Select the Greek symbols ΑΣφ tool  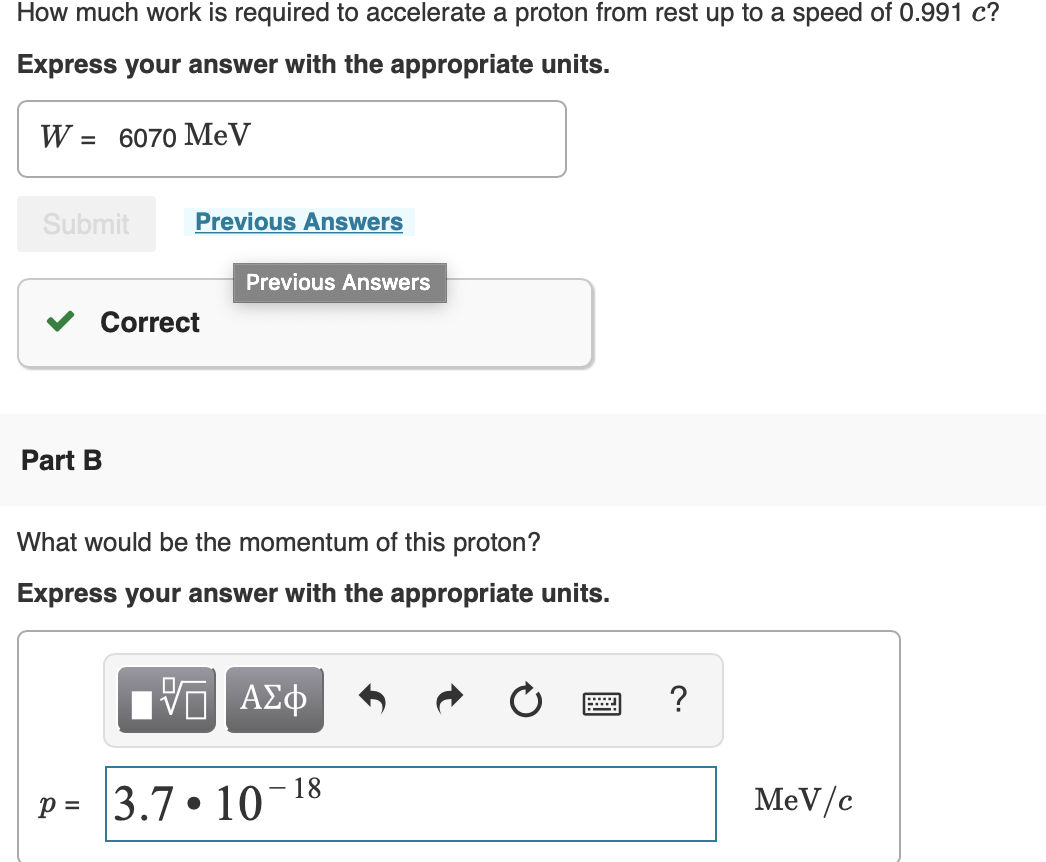click(x=274, y=700)
